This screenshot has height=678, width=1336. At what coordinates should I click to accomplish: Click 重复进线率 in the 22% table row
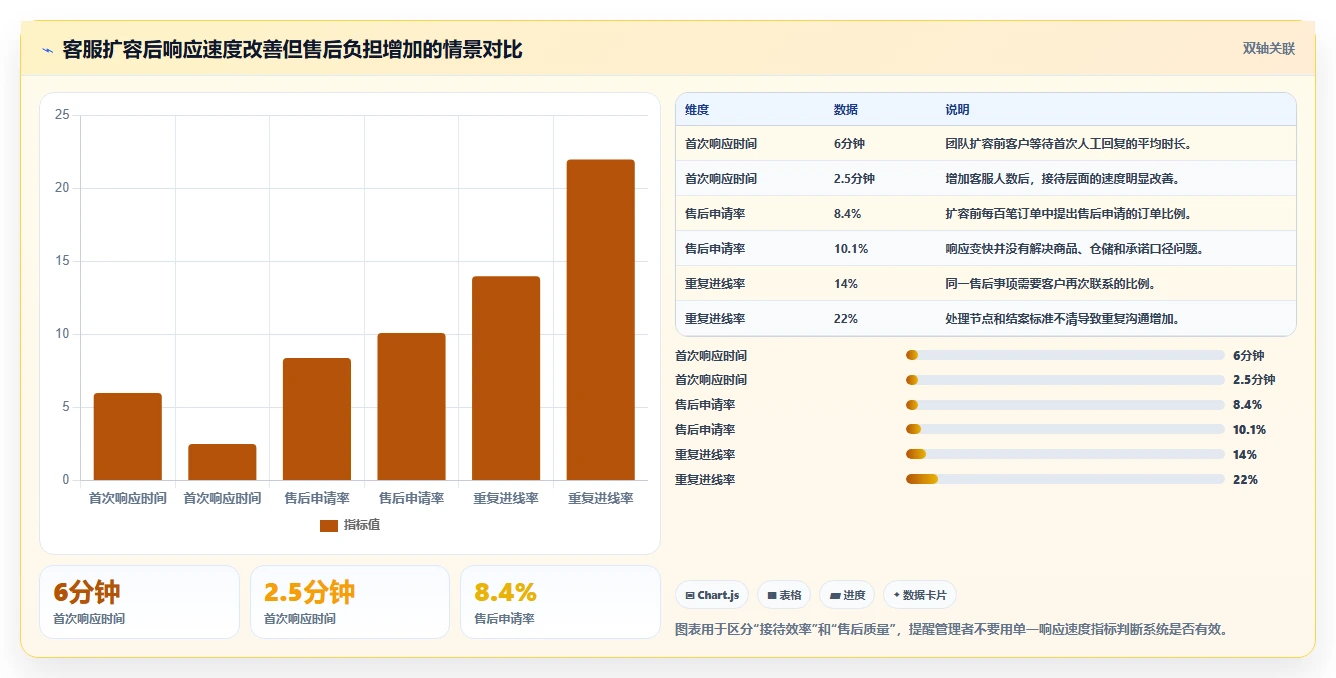click(715, 319)
